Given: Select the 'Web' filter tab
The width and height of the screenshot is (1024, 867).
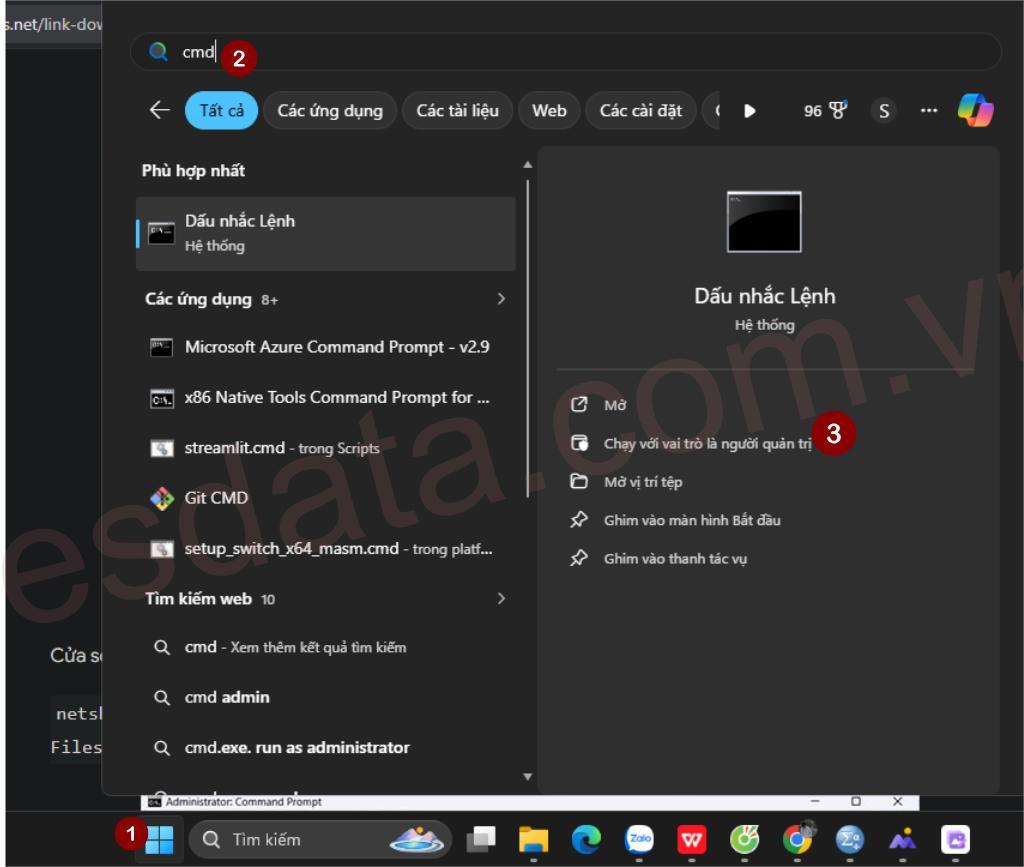Looking at the screenshot, I should pos(549,111).
